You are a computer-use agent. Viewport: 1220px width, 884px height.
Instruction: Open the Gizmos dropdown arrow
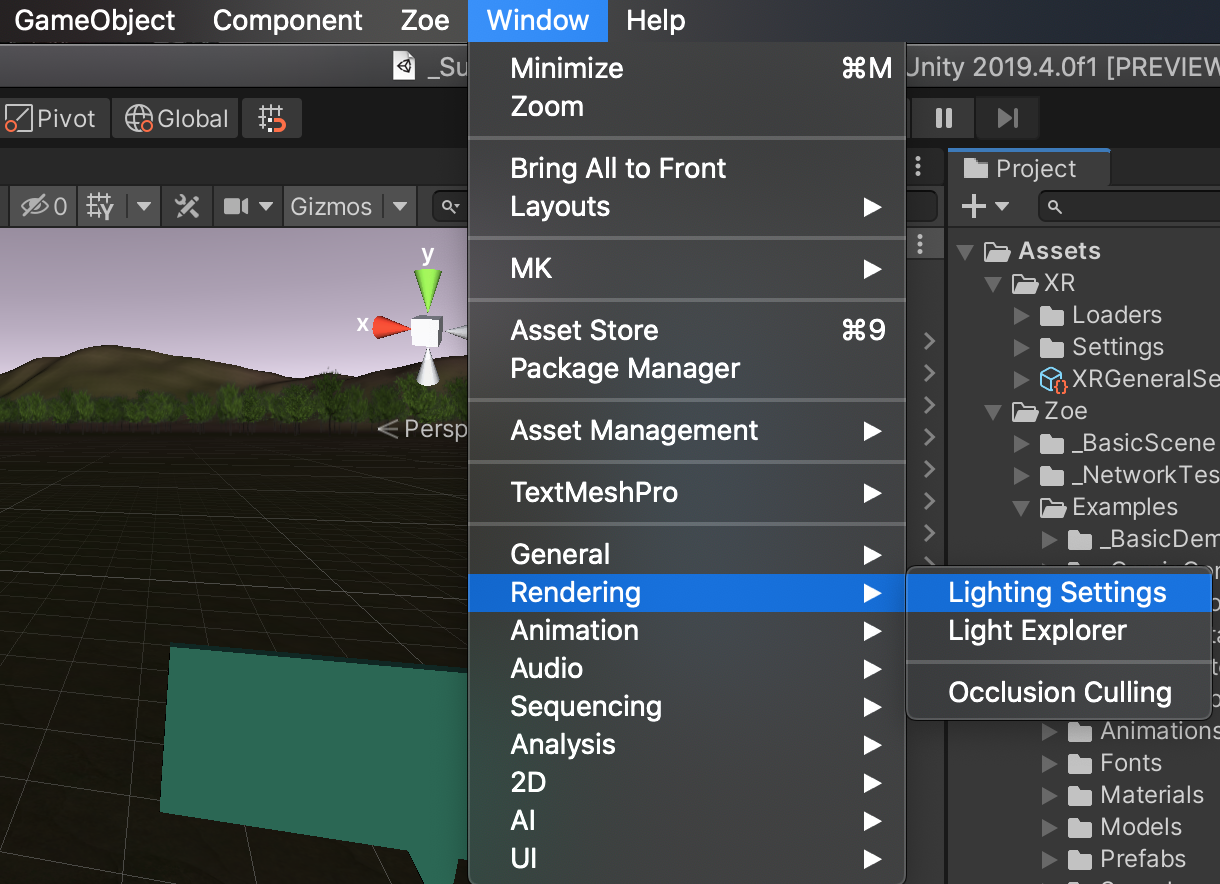click(x=400, y=207)
